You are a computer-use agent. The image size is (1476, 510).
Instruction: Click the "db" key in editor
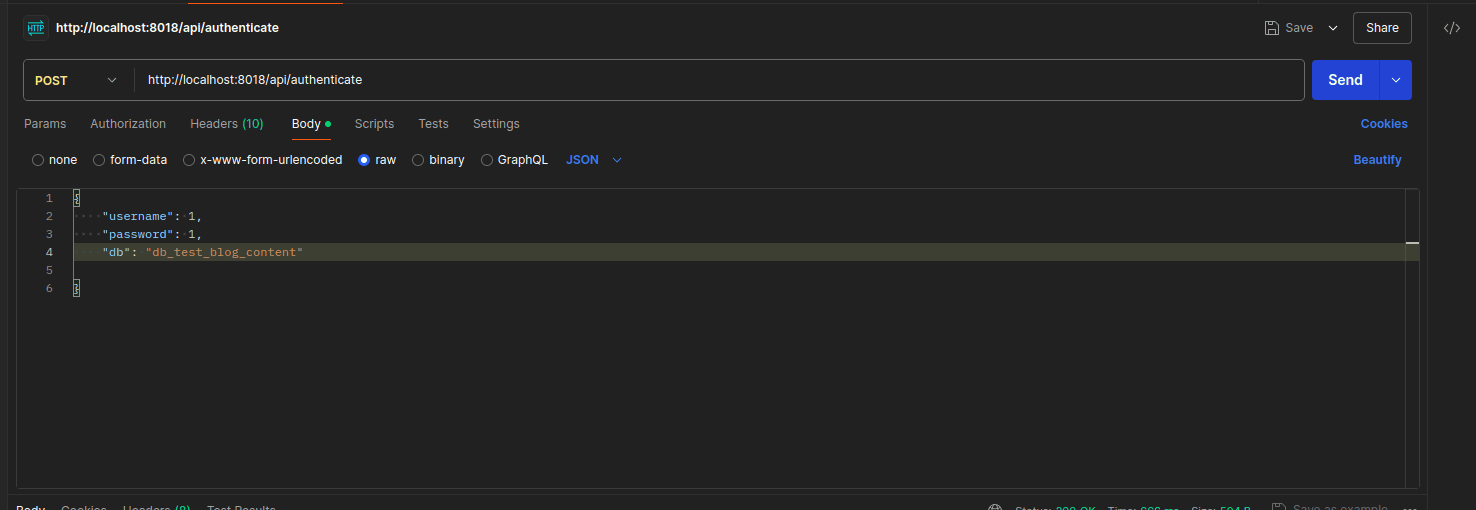click(116, 252)
